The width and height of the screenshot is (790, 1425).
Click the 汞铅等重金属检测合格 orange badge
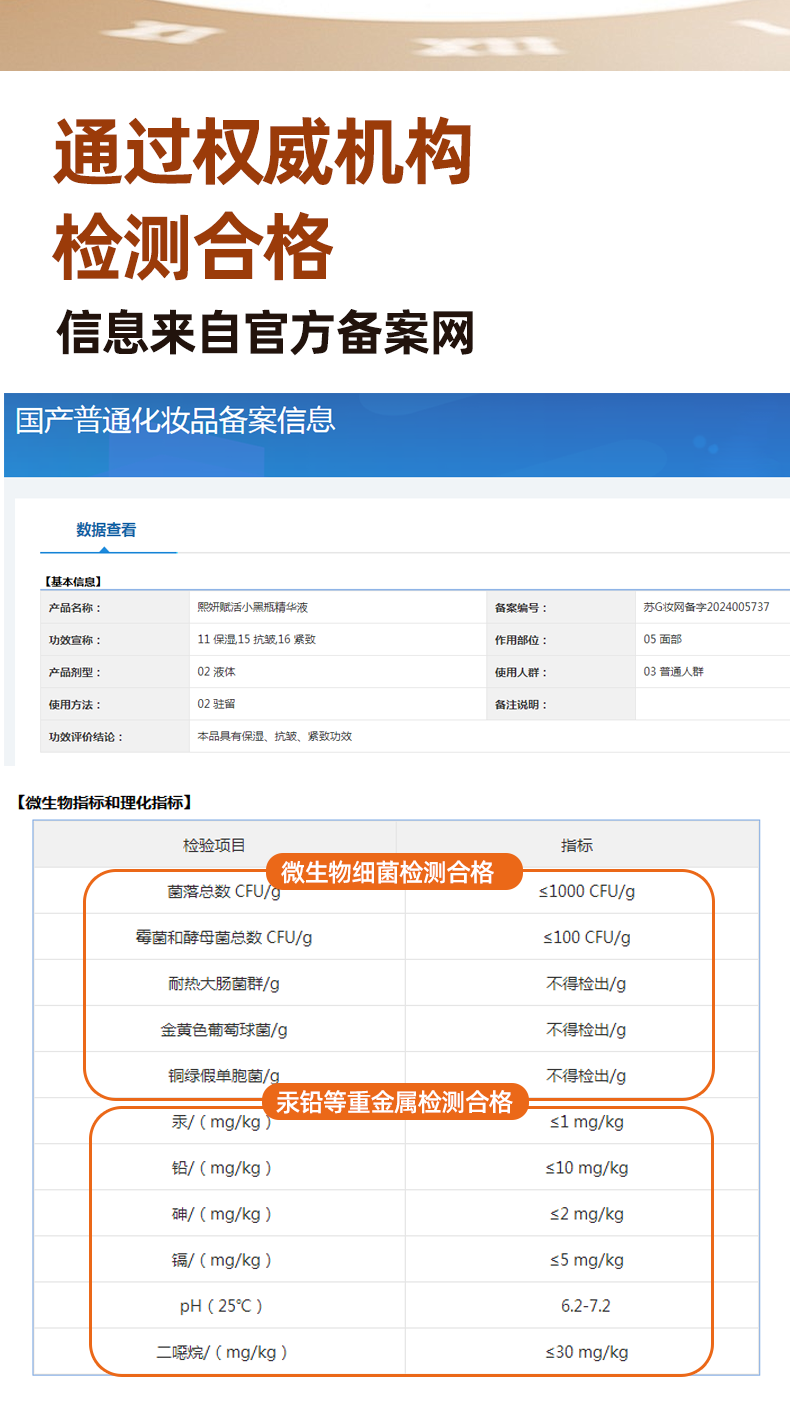tap(394, 1102)
